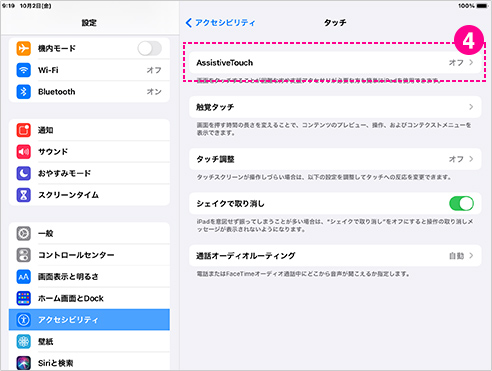Tap the シェイクで取り消し label text

coord(230,203)
